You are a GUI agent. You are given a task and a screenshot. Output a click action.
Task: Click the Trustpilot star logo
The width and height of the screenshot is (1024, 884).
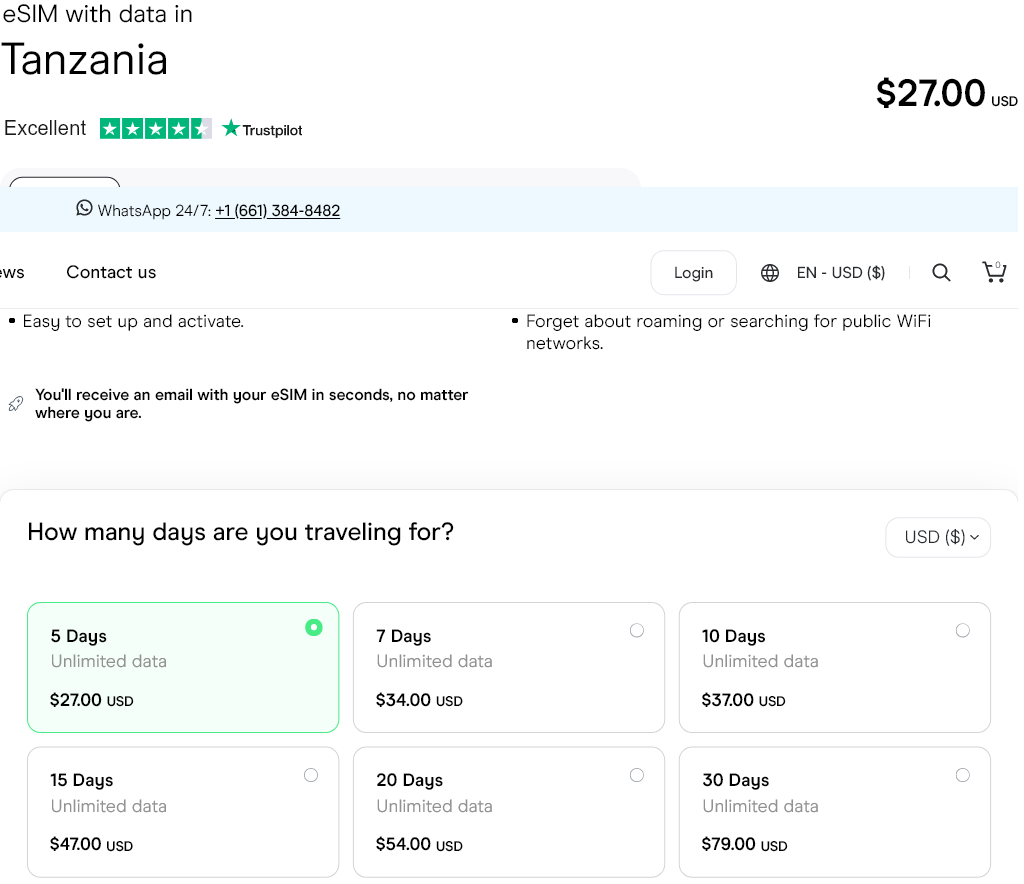point(232,128)
